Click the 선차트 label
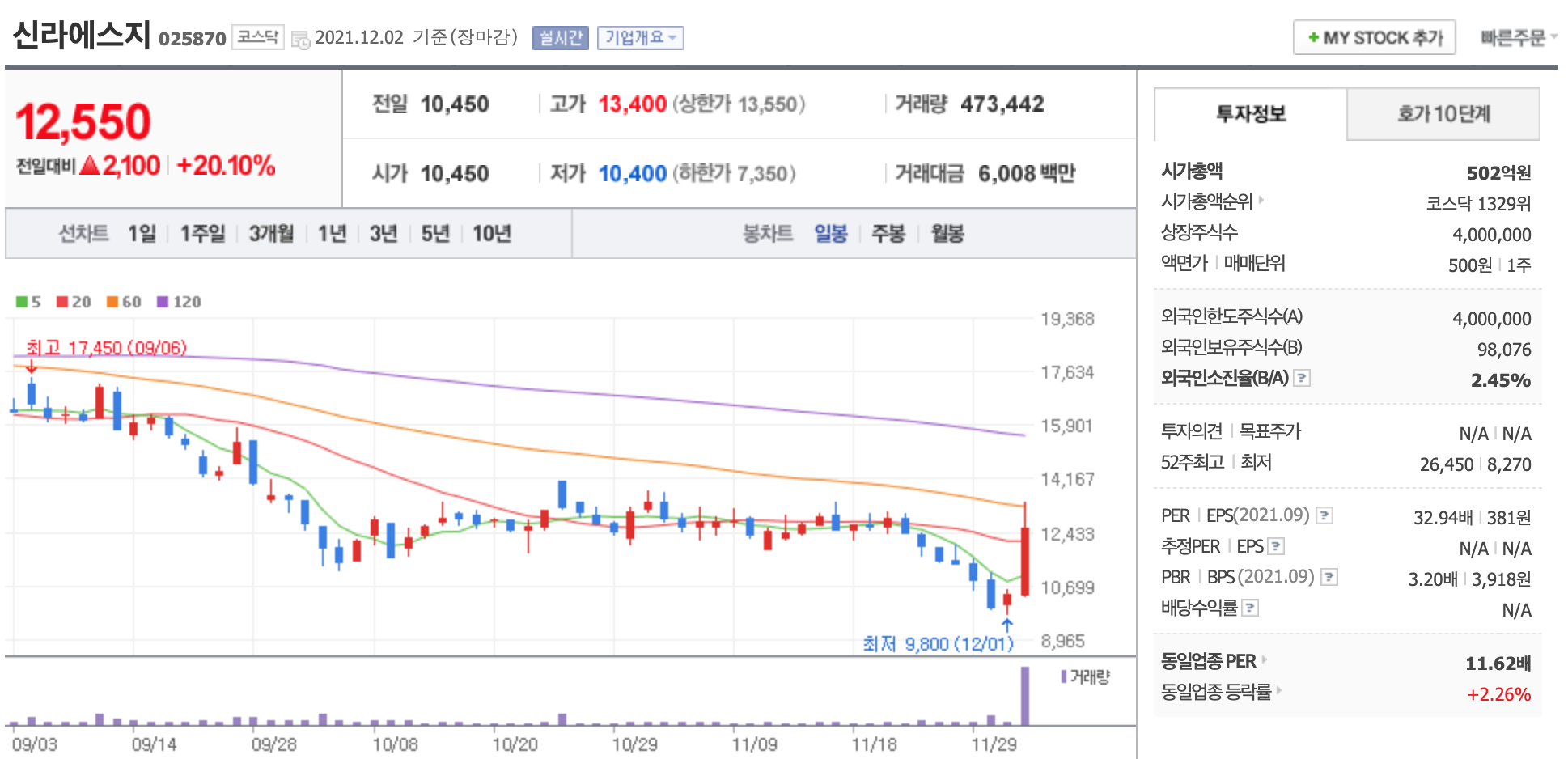Image resolution: width=1568 pixels, height=759 pixels. (83, 234)
